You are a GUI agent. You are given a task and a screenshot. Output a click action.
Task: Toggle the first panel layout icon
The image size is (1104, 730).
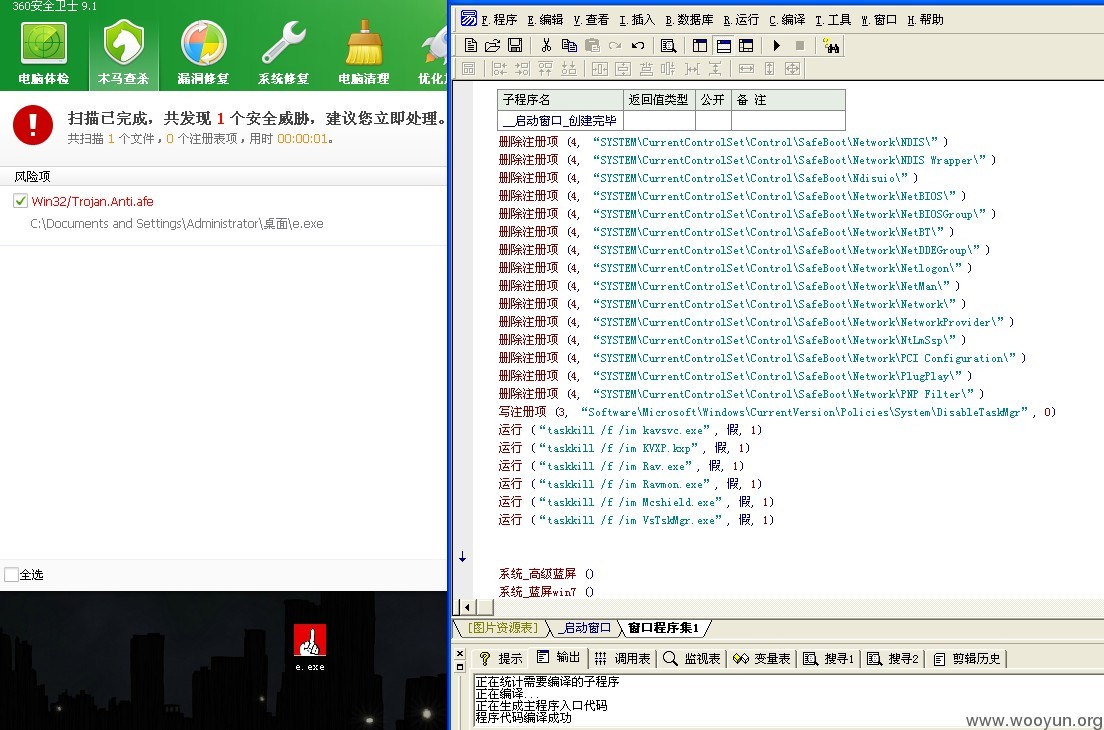point(700,46)
